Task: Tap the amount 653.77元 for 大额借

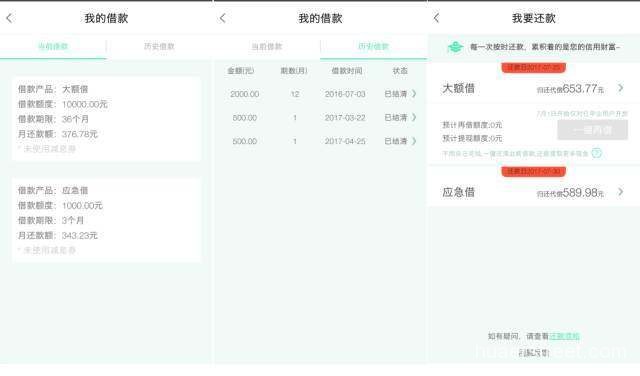Action: coord(583,89)
